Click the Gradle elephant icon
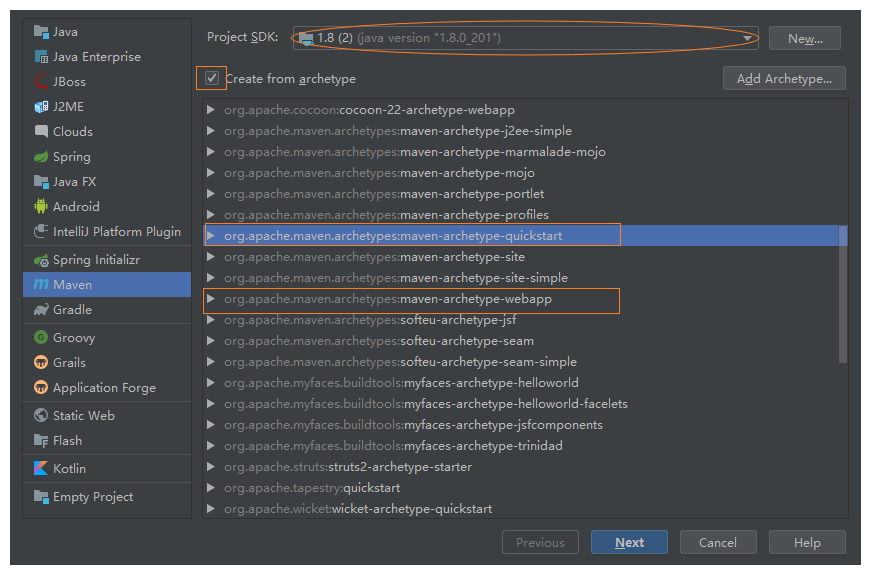The image size is (871, 575). [x=41, y=310]
